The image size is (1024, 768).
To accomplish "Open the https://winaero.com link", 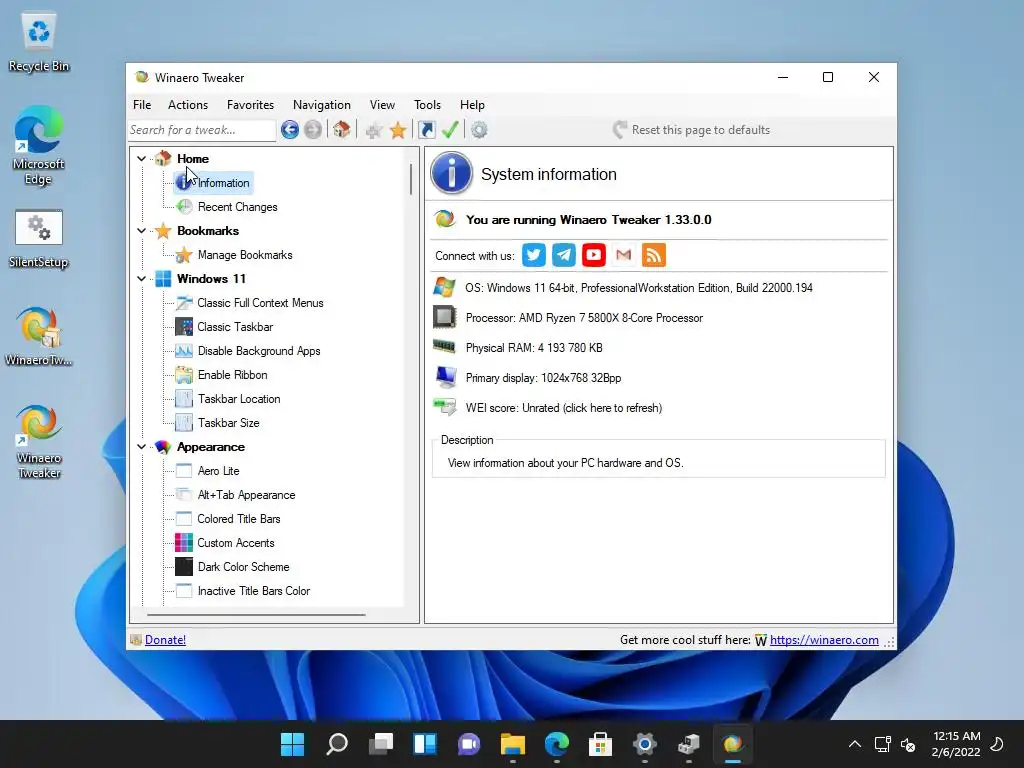I will tap(824, 640).
